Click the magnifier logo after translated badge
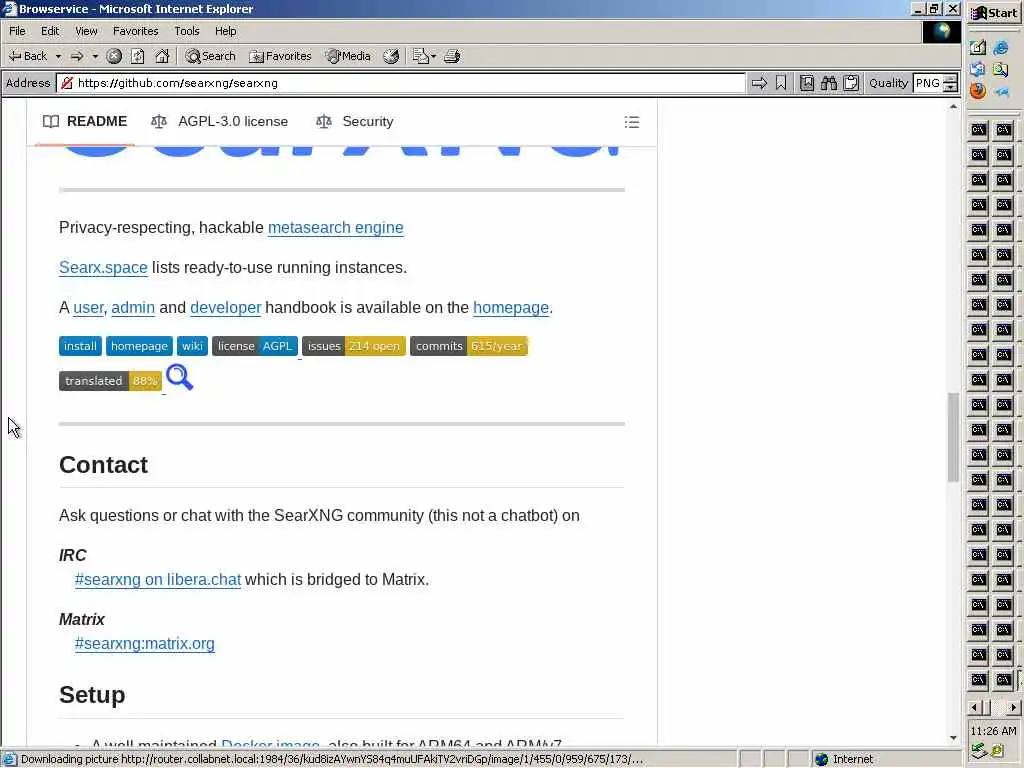 [x=180, y=377]
